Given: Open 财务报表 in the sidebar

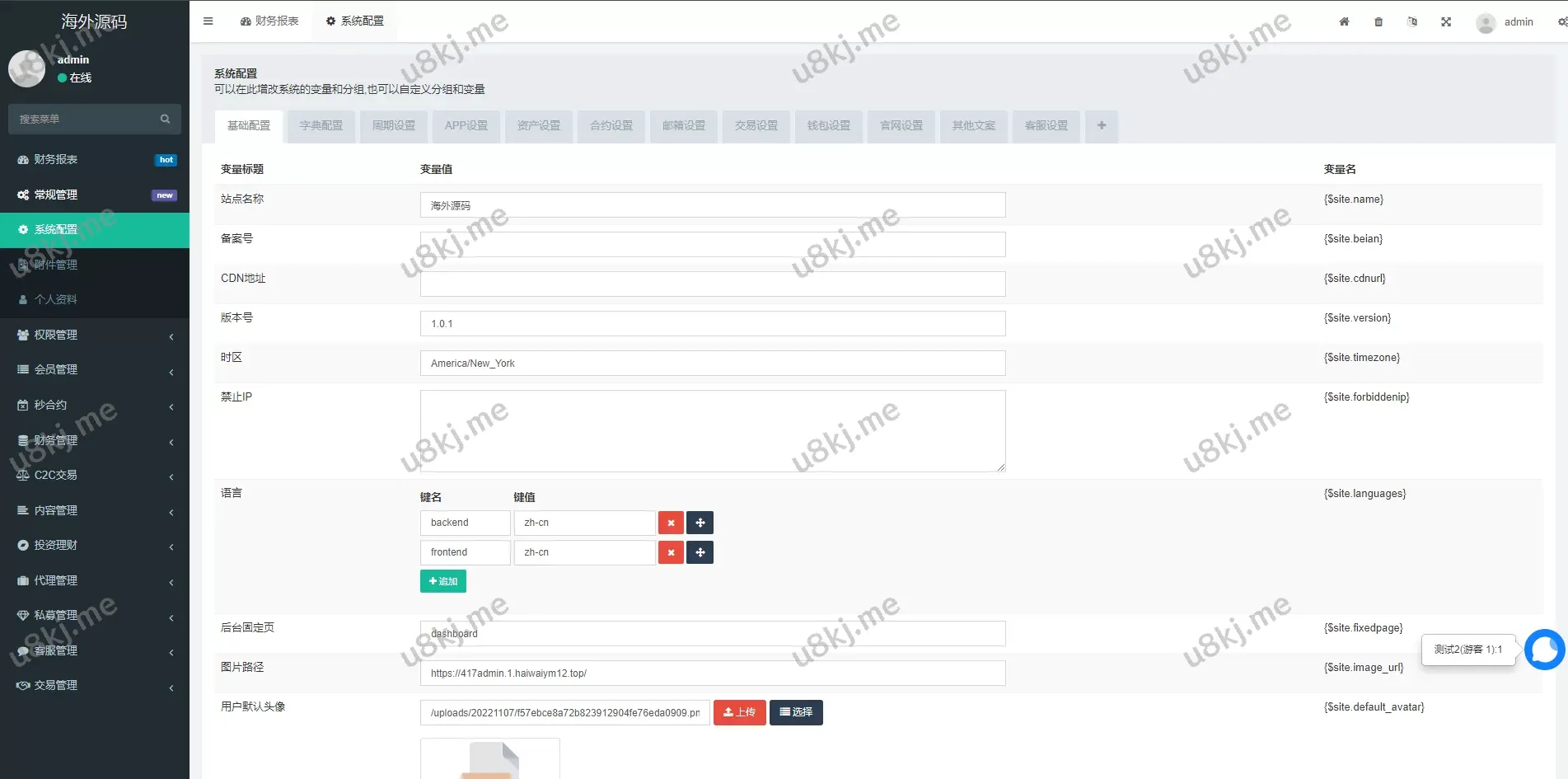Looking at the screenshot, I should (x=56, y=160).
